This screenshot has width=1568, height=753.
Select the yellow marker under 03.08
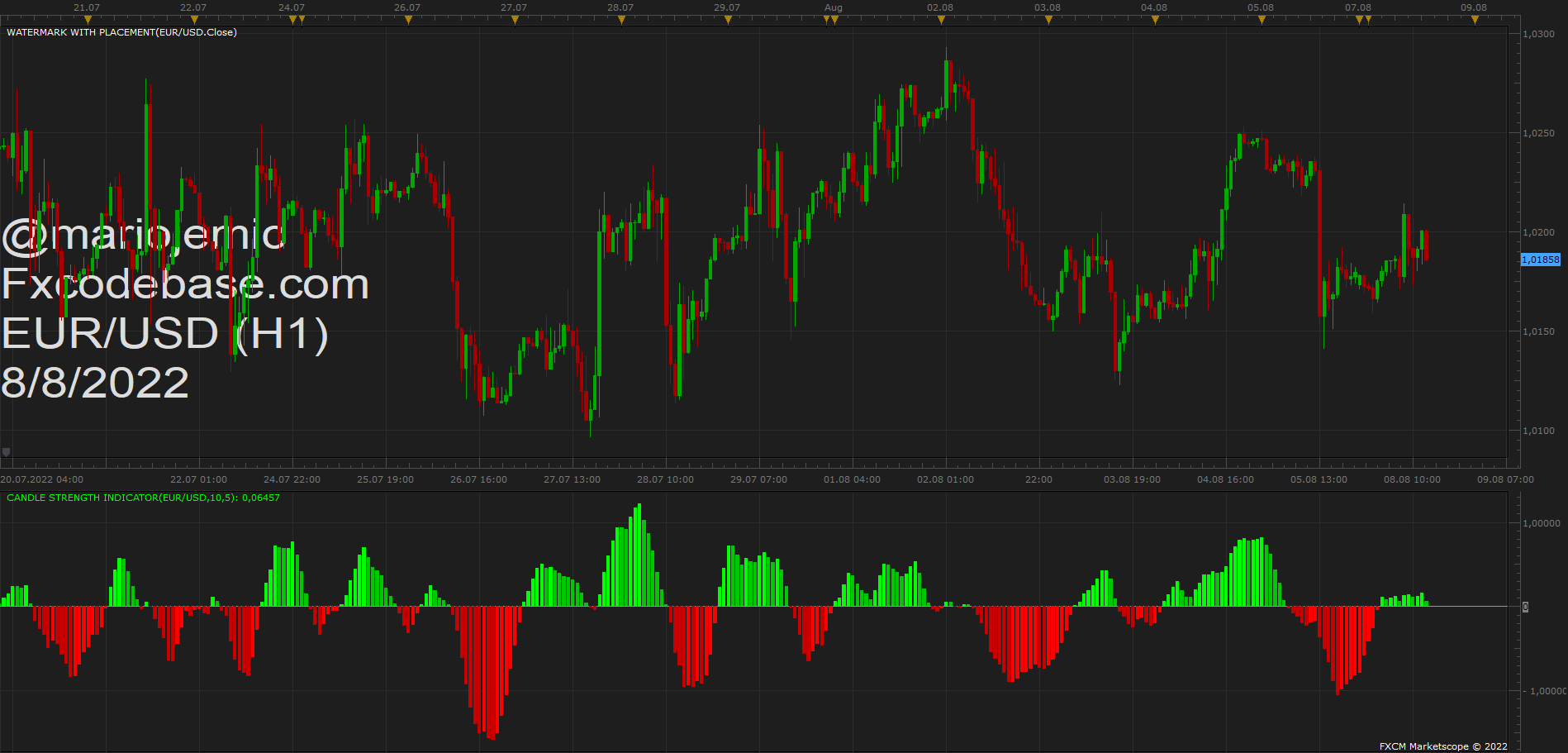[x=1048, y=20]
